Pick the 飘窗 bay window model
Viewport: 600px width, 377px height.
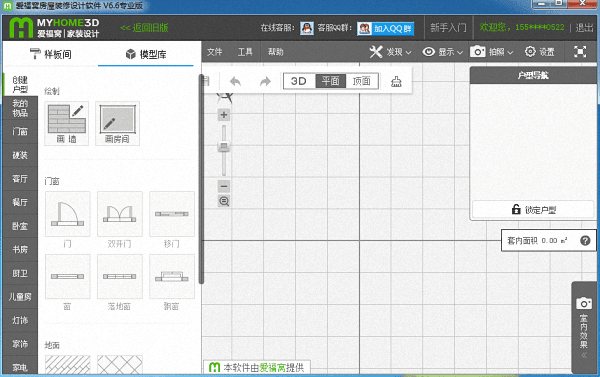[172, 276]
